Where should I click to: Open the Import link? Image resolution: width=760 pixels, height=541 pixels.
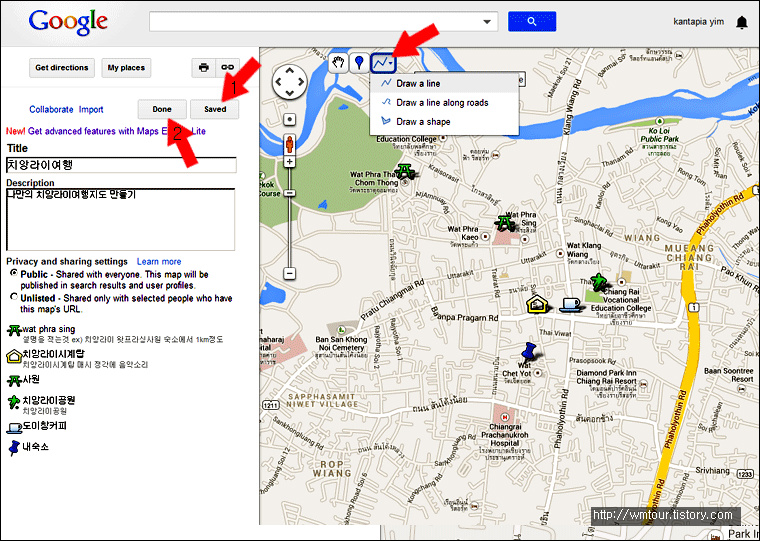point(91,110)
